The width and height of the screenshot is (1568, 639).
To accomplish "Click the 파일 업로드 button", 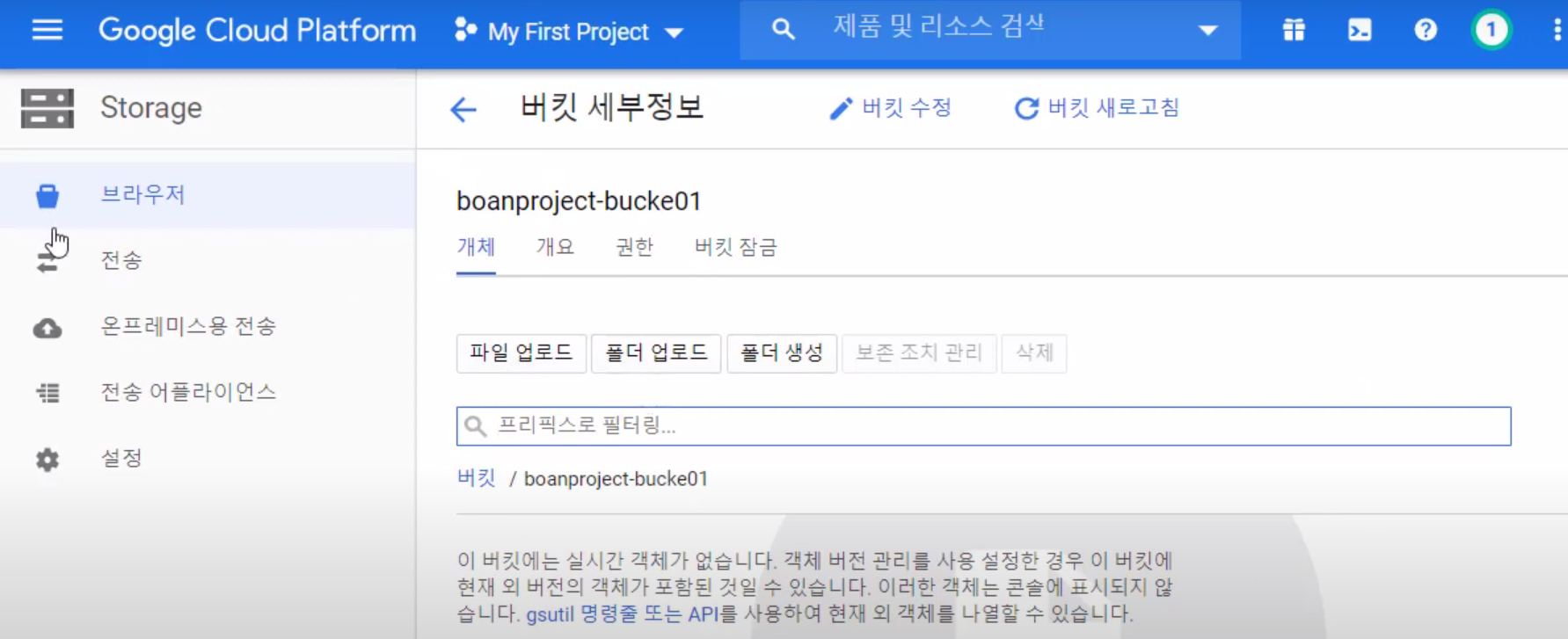I will (521, 353).
